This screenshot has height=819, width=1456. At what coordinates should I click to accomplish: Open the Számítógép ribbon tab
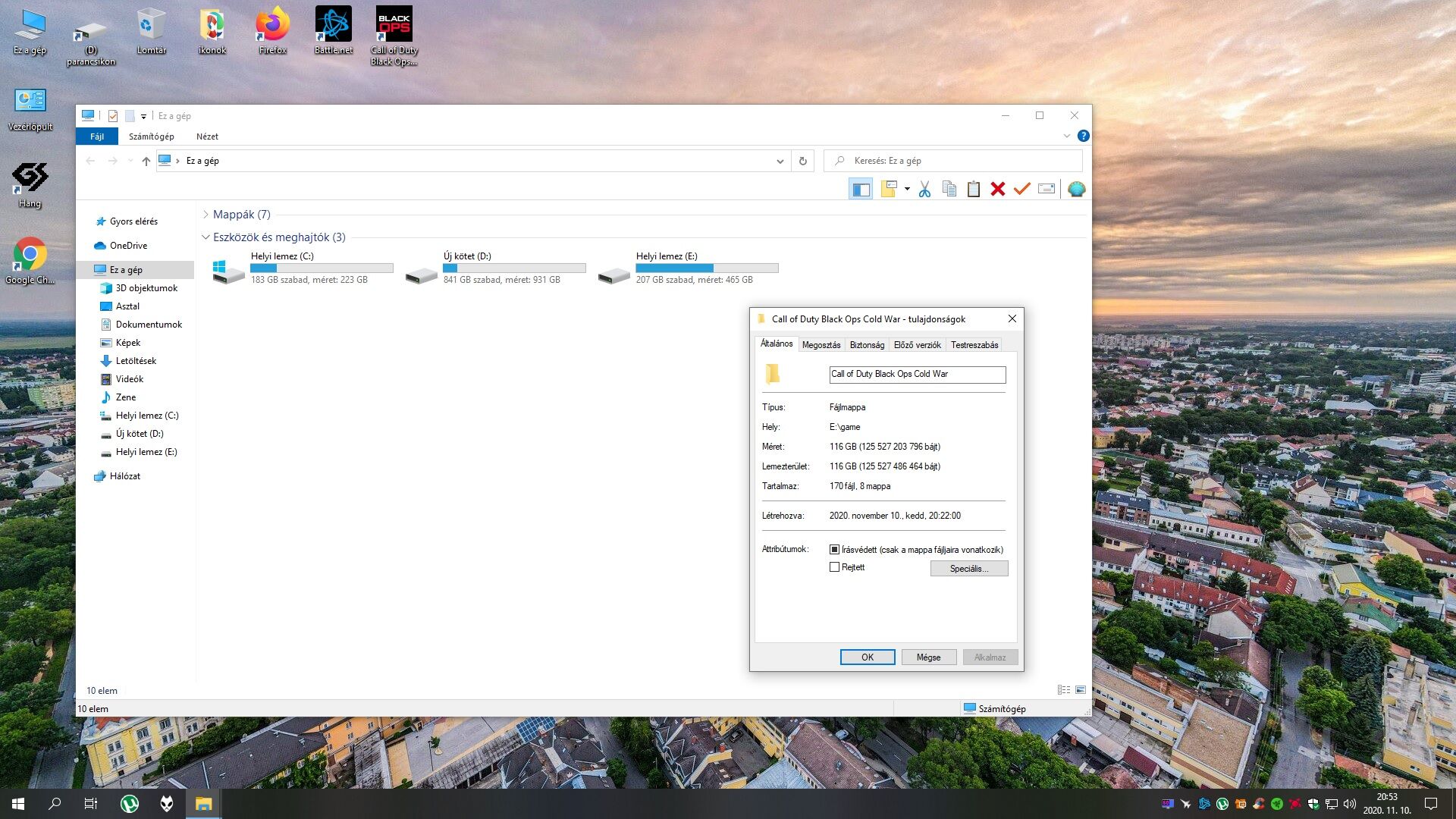(x=152, y=136)
